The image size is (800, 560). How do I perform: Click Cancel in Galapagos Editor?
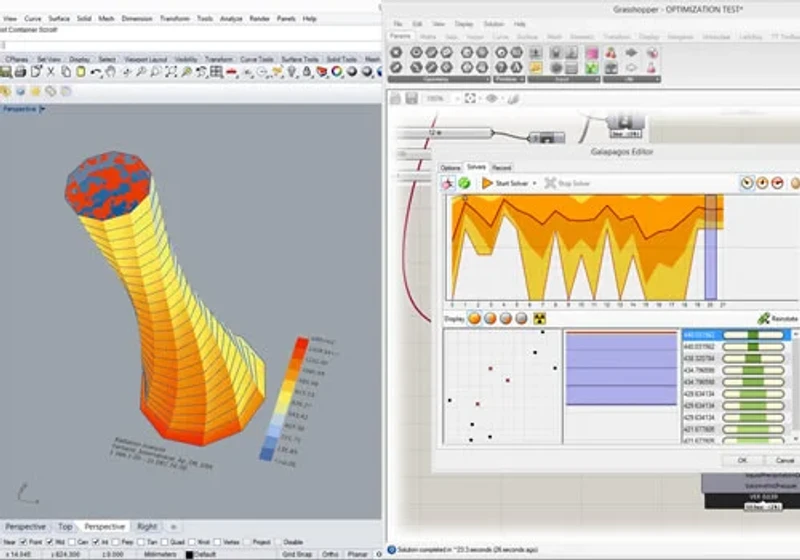[x=784, y=460]
